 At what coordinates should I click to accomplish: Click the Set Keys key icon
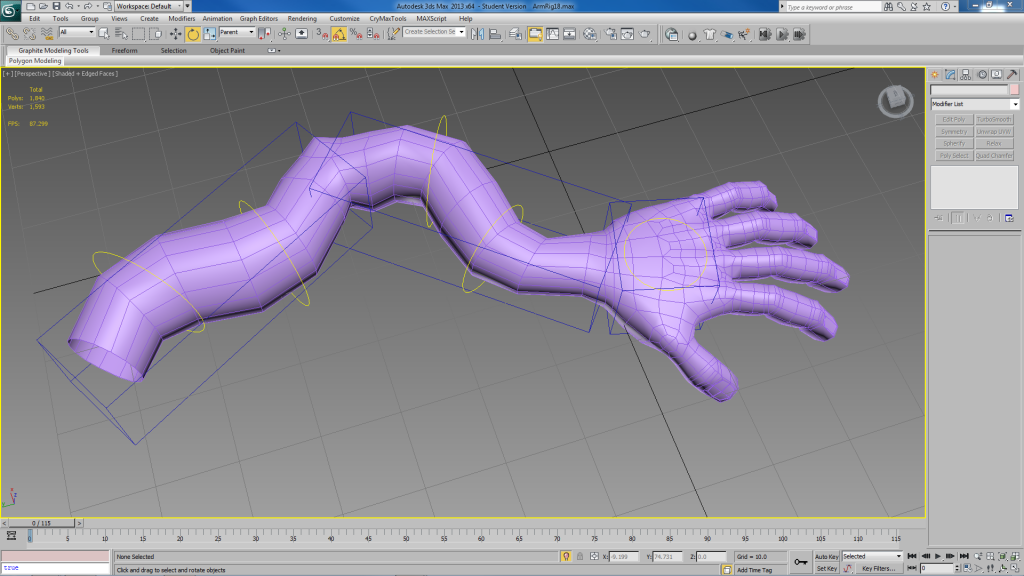coord(800,562)
